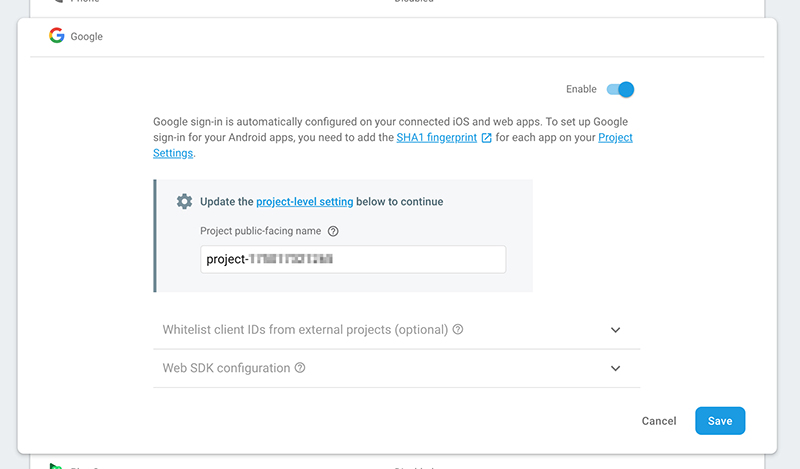This screenshot has height=469, width=800.
Task: Click the Whitelist client IDs section title
Action: 305,330
